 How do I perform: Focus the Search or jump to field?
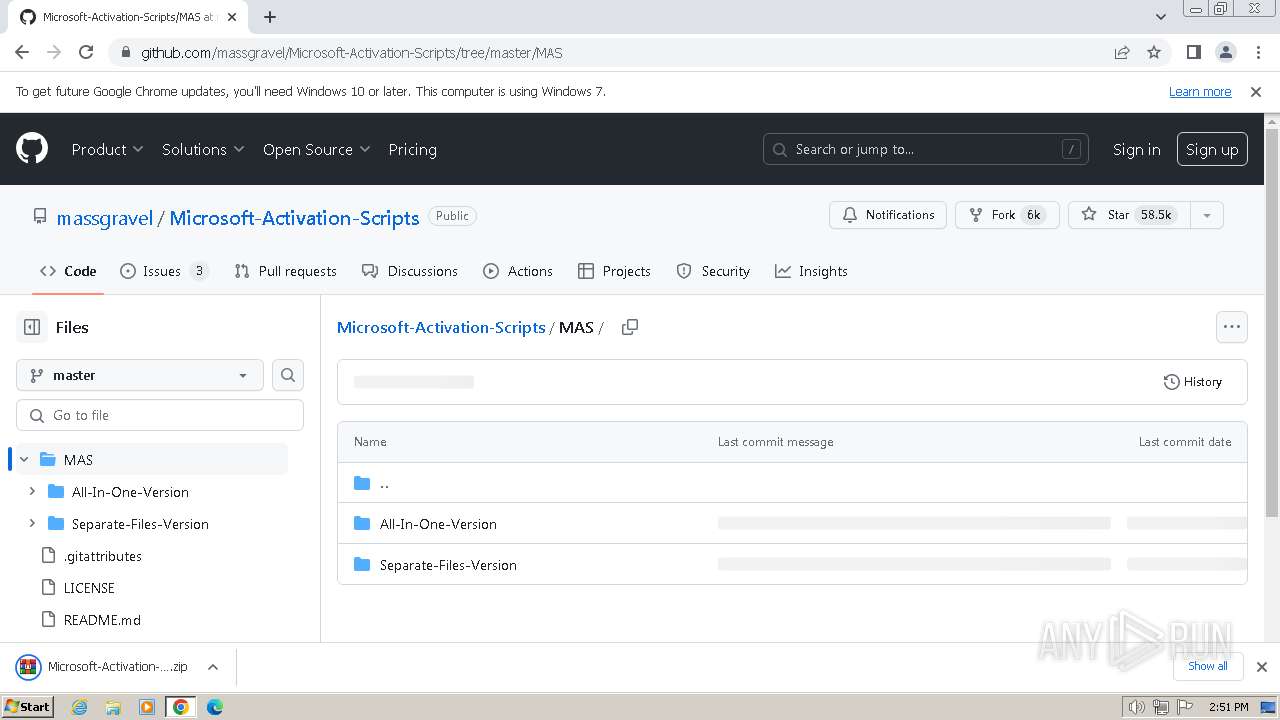pyautogui.click(x=926, y=149)
